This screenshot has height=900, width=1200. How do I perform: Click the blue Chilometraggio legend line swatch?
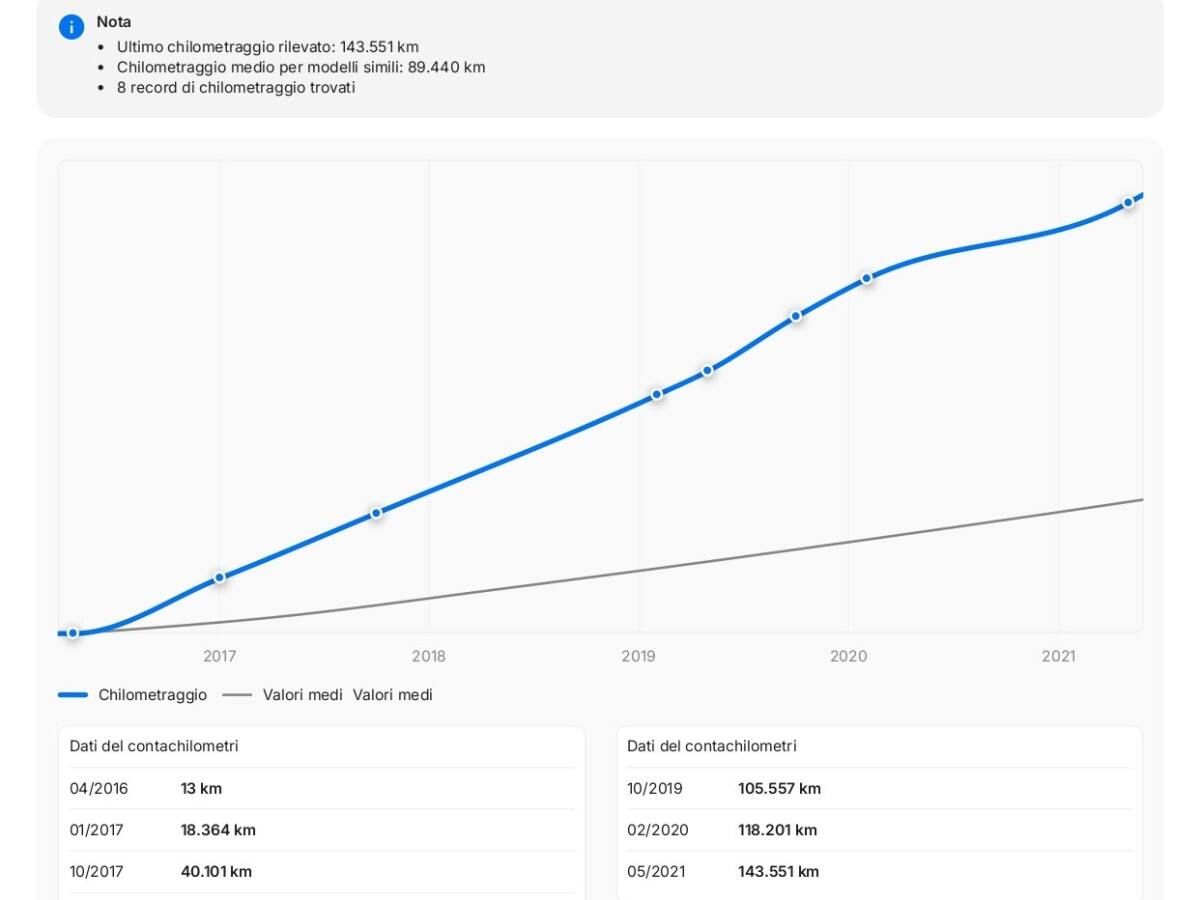point(73,695)
